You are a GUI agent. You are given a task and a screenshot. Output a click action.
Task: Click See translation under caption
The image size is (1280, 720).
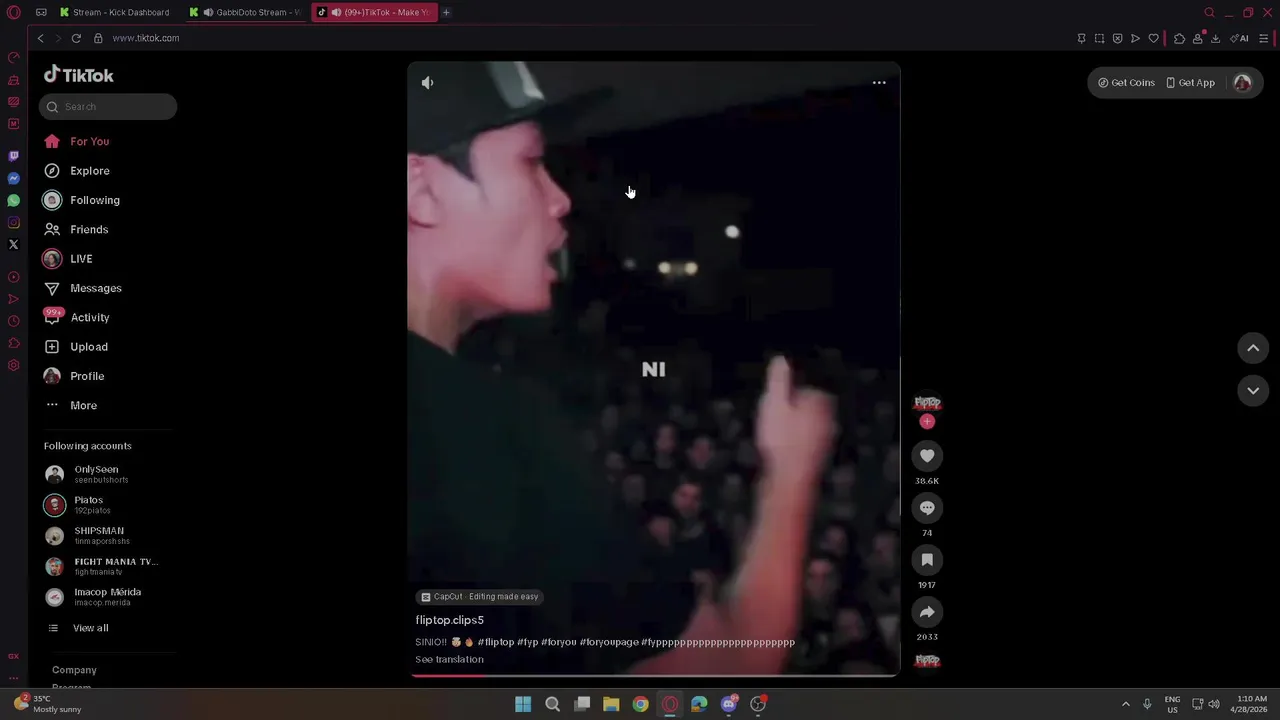449,659
